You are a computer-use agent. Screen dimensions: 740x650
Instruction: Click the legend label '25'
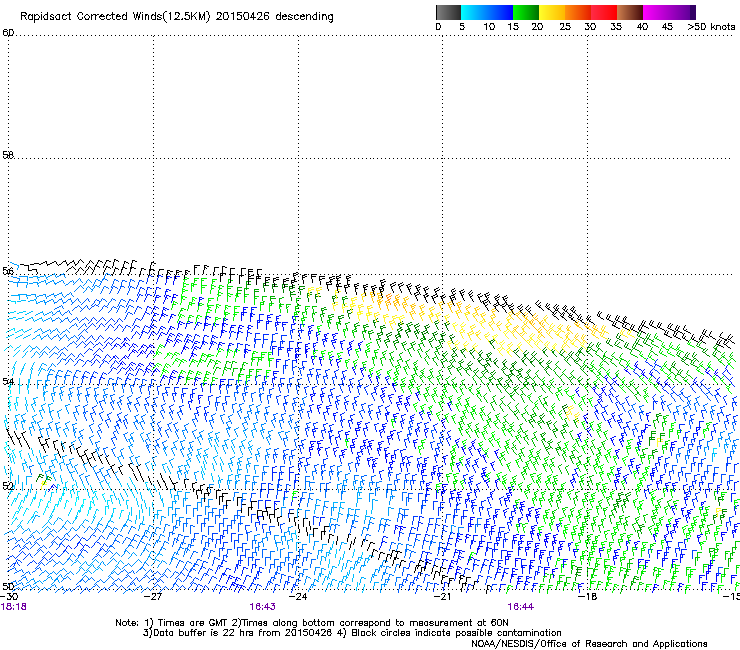tap(565, 27)
